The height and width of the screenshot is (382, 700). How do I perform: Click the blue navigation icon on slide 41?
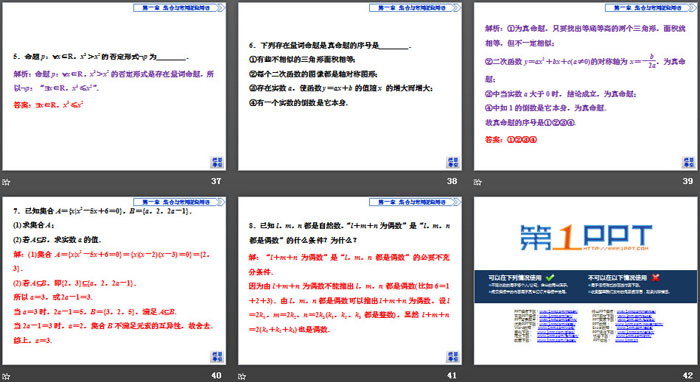tap(453, 357)
